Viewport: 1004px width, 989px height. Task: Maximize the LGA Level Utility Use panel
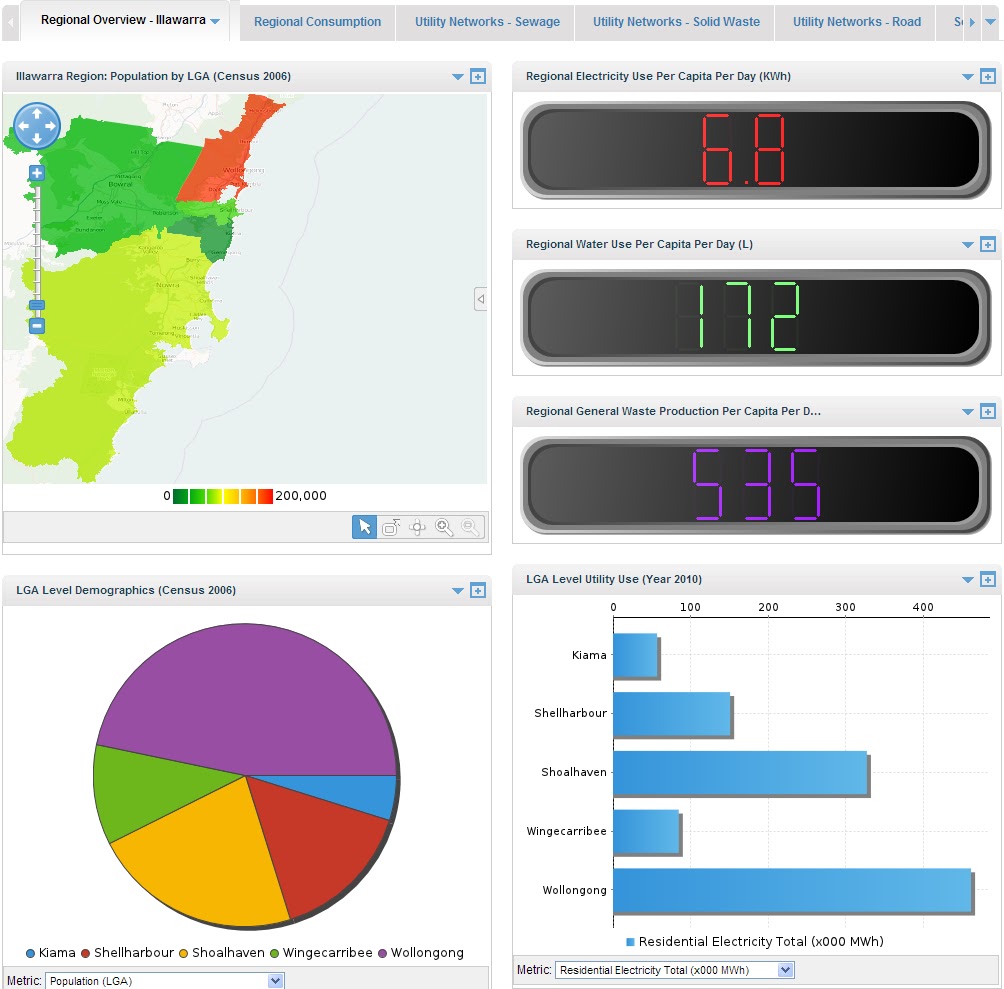989,578
